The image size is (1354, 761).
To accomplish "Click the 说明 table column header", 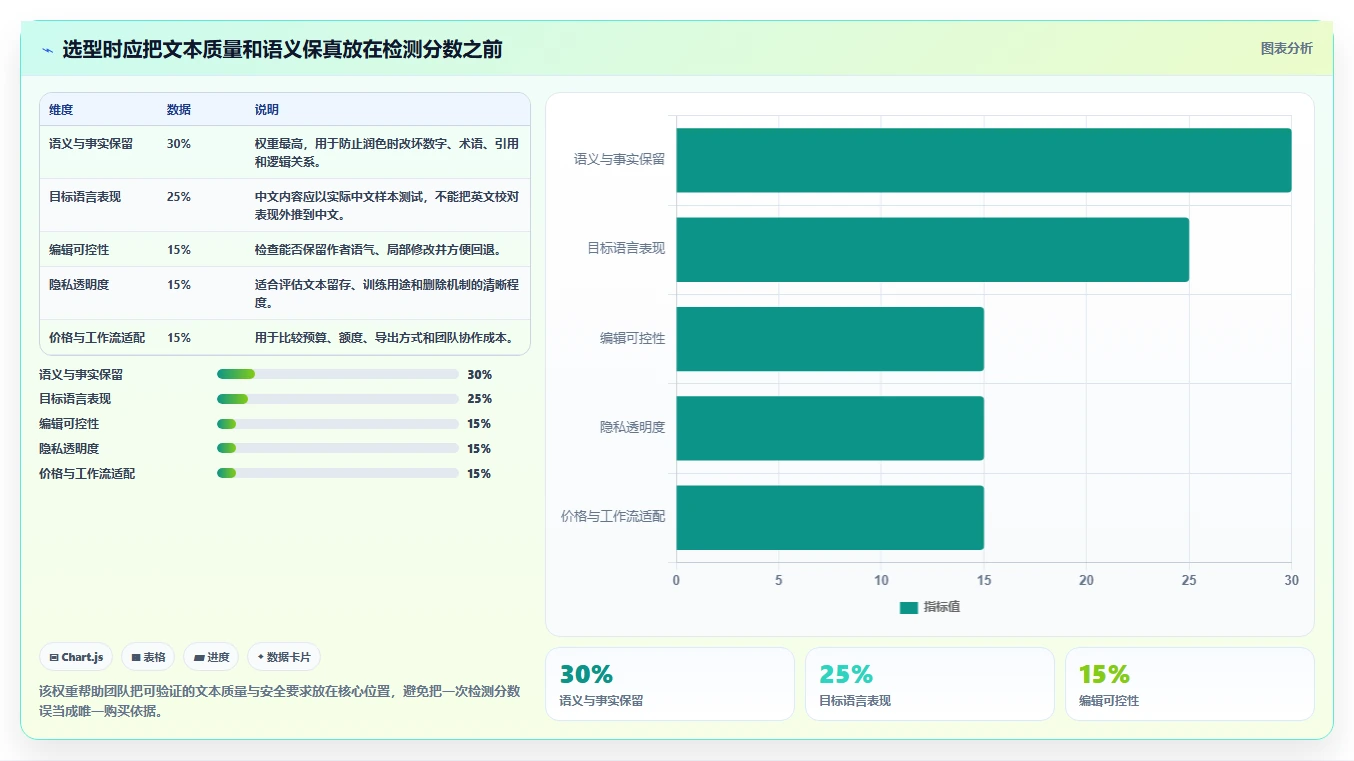I will [267, 110].
